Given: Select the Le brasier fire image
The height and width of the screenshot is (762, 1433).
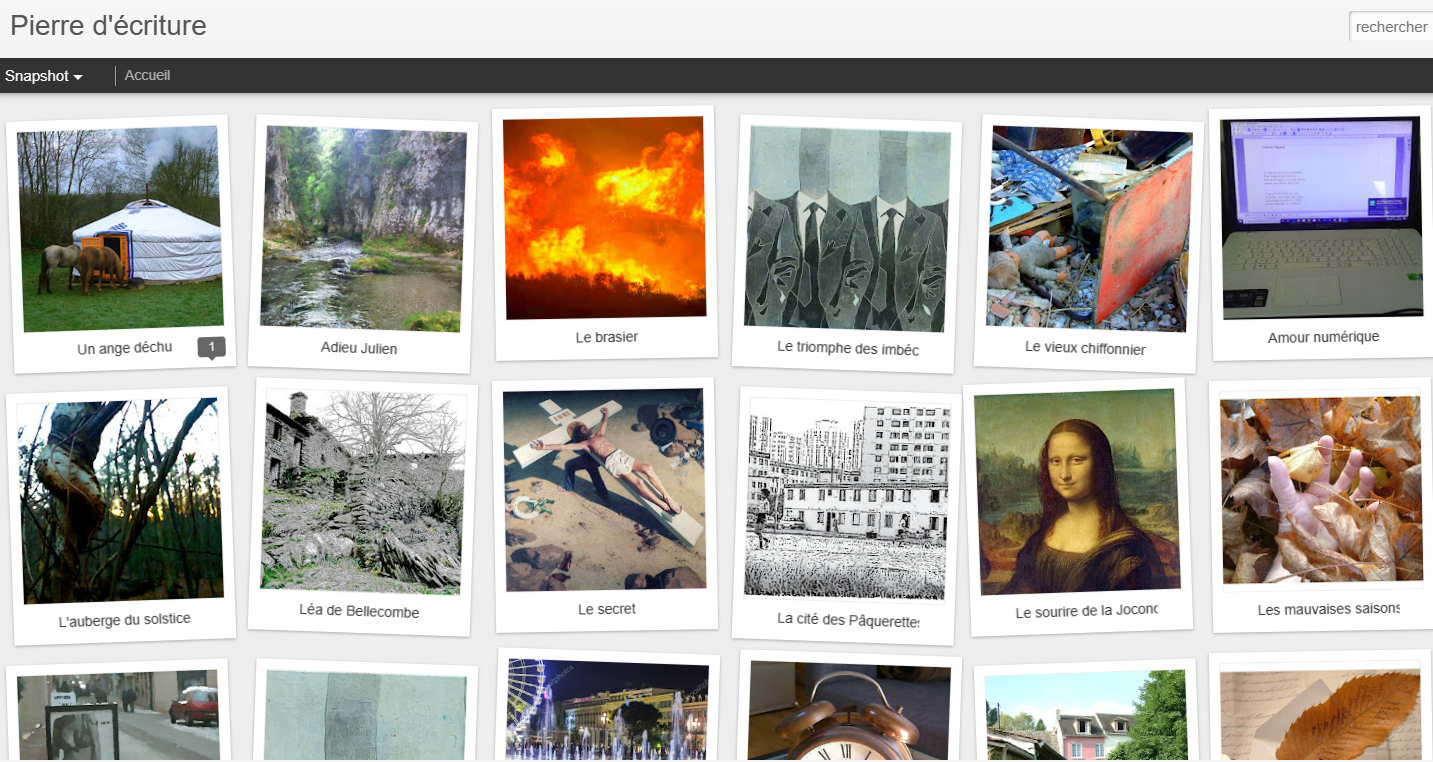Looking at the screenshot, I should click(604, 217).
